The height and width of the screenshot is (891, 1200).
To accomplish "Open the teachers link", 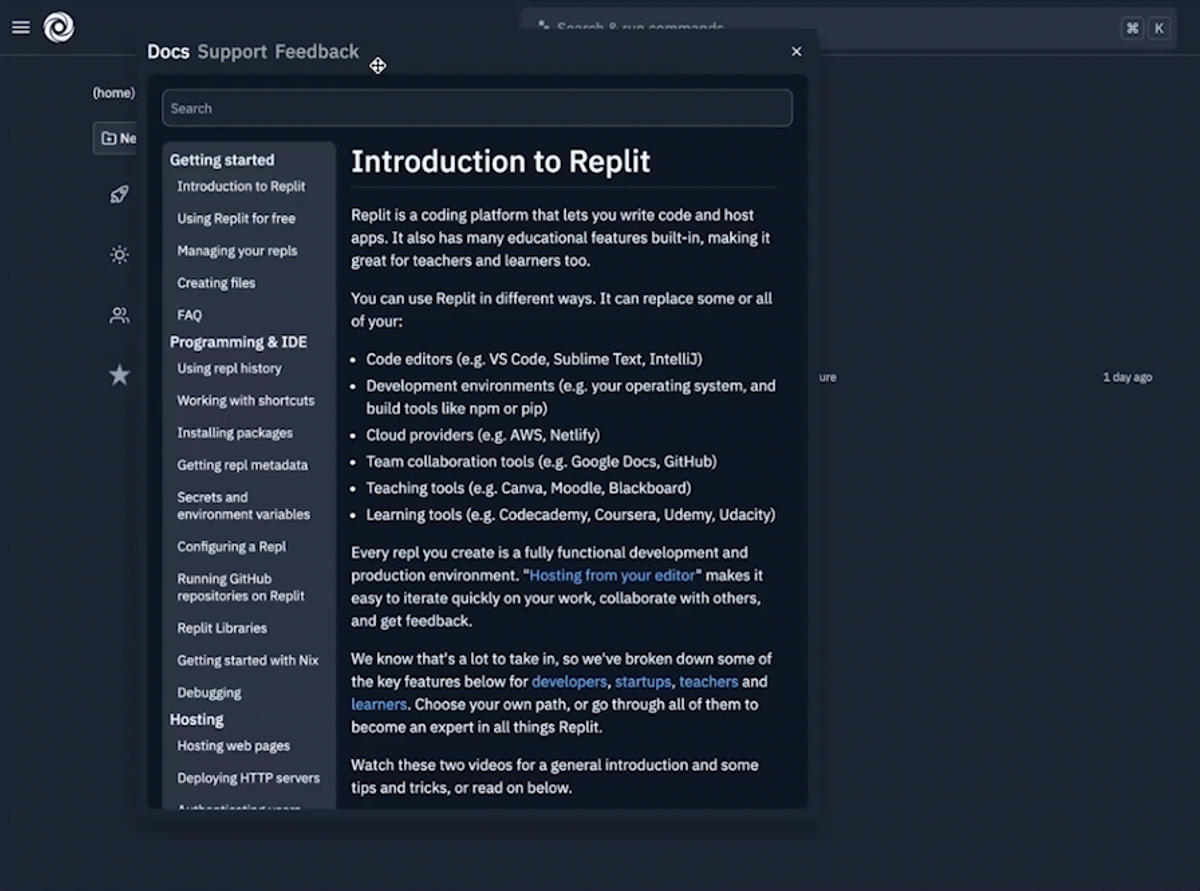I will [x=708, y=681].
